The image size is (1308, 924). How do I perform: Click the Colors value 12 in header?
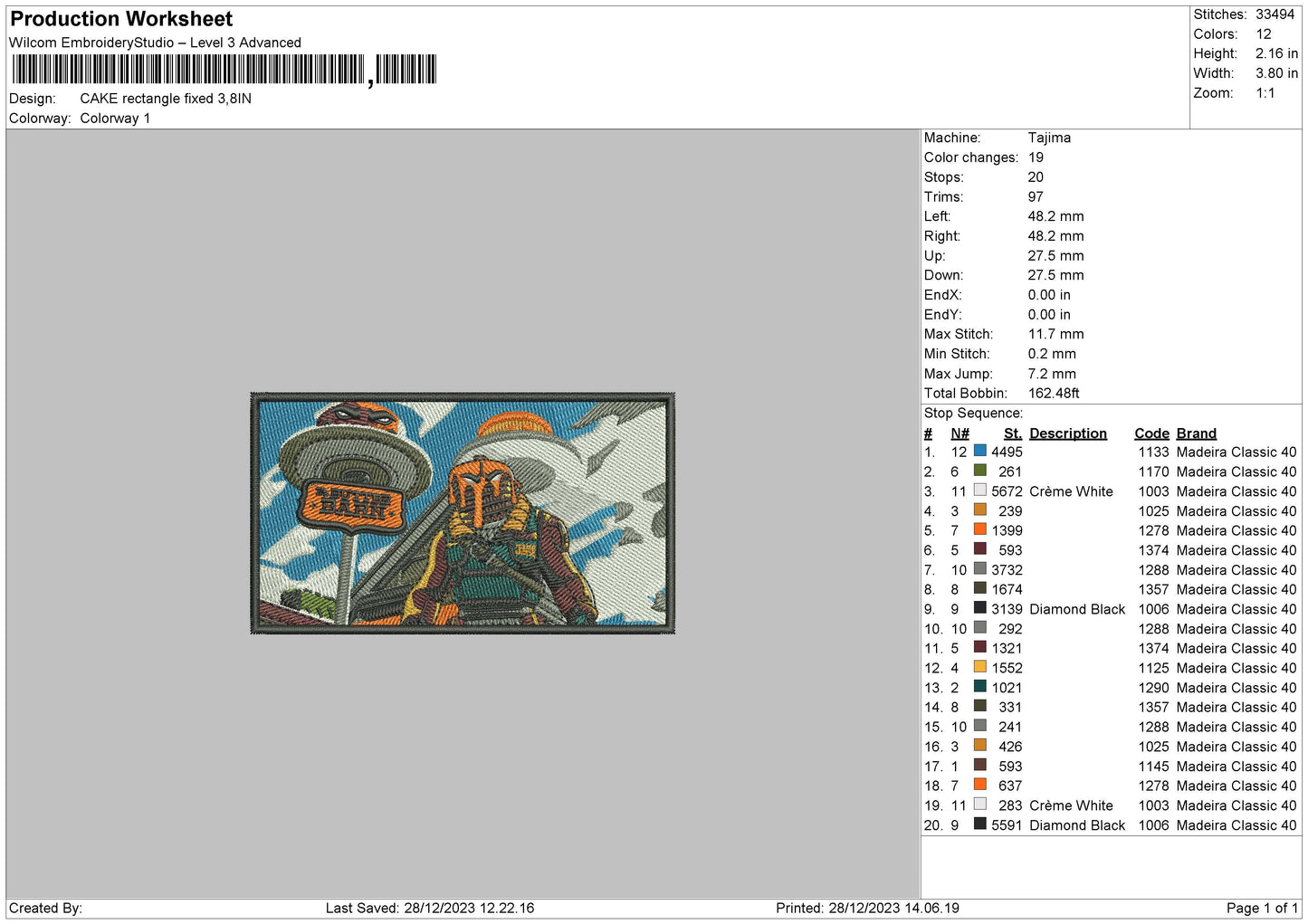1264,34
